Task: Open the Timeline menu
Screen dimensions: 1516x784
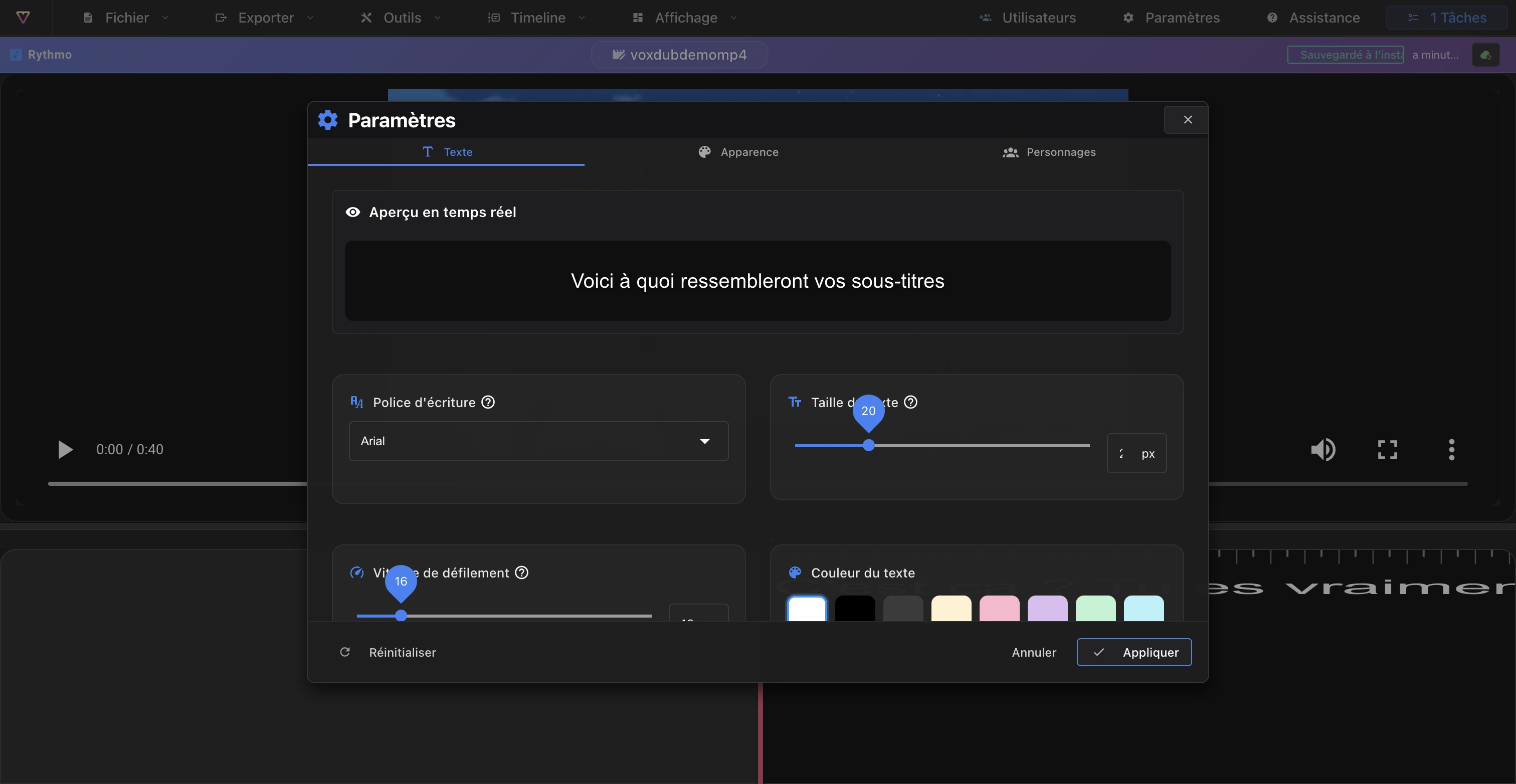Action: pyautogui.click(x=537, y=18)
